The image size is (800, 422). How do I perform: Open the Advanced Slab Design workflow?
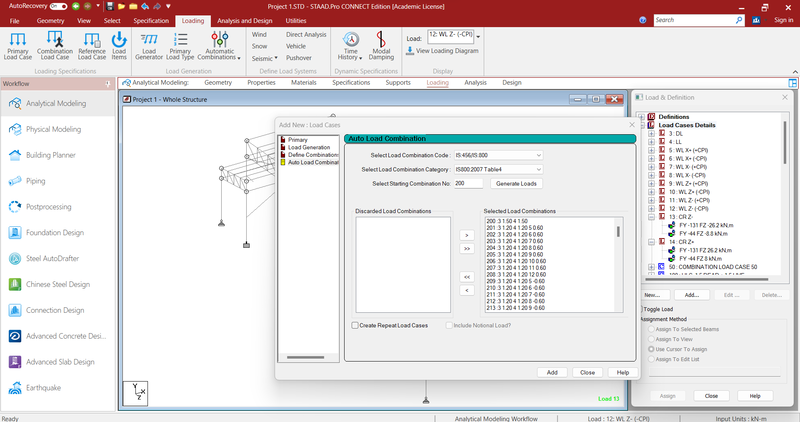coord(60,362)
